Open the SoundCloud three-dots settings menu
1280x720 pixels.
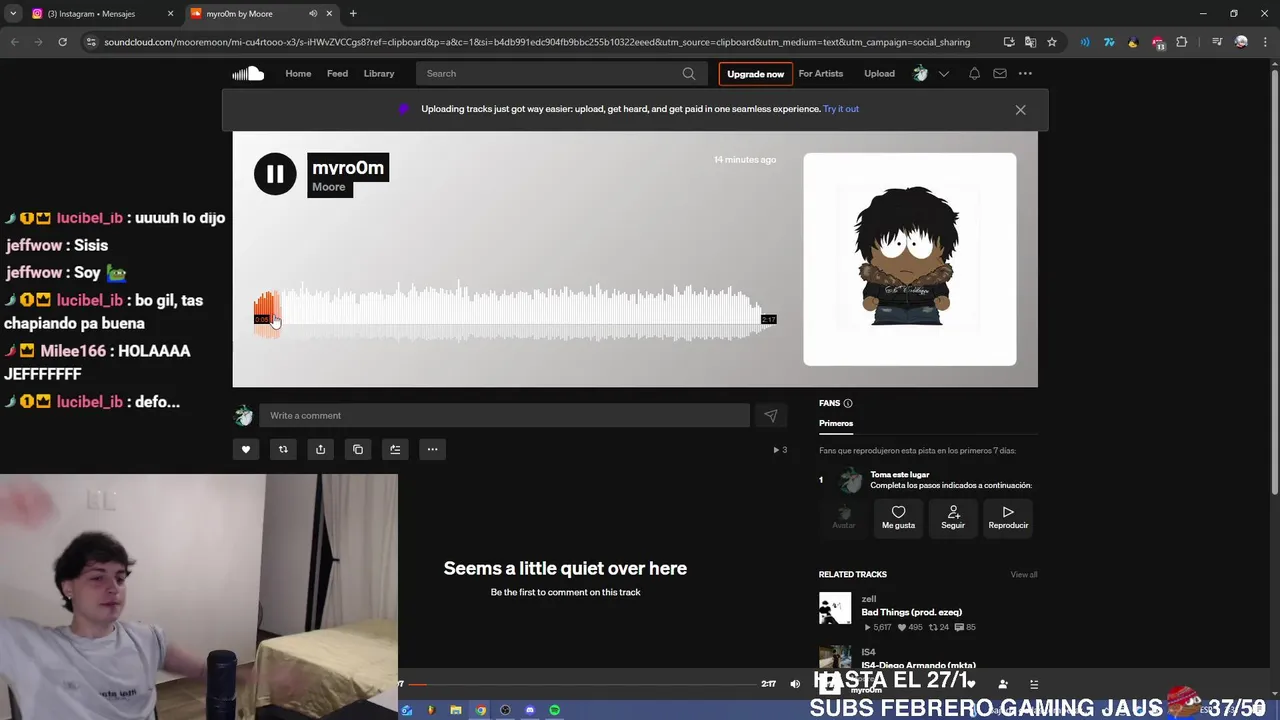pos(1025,73)
